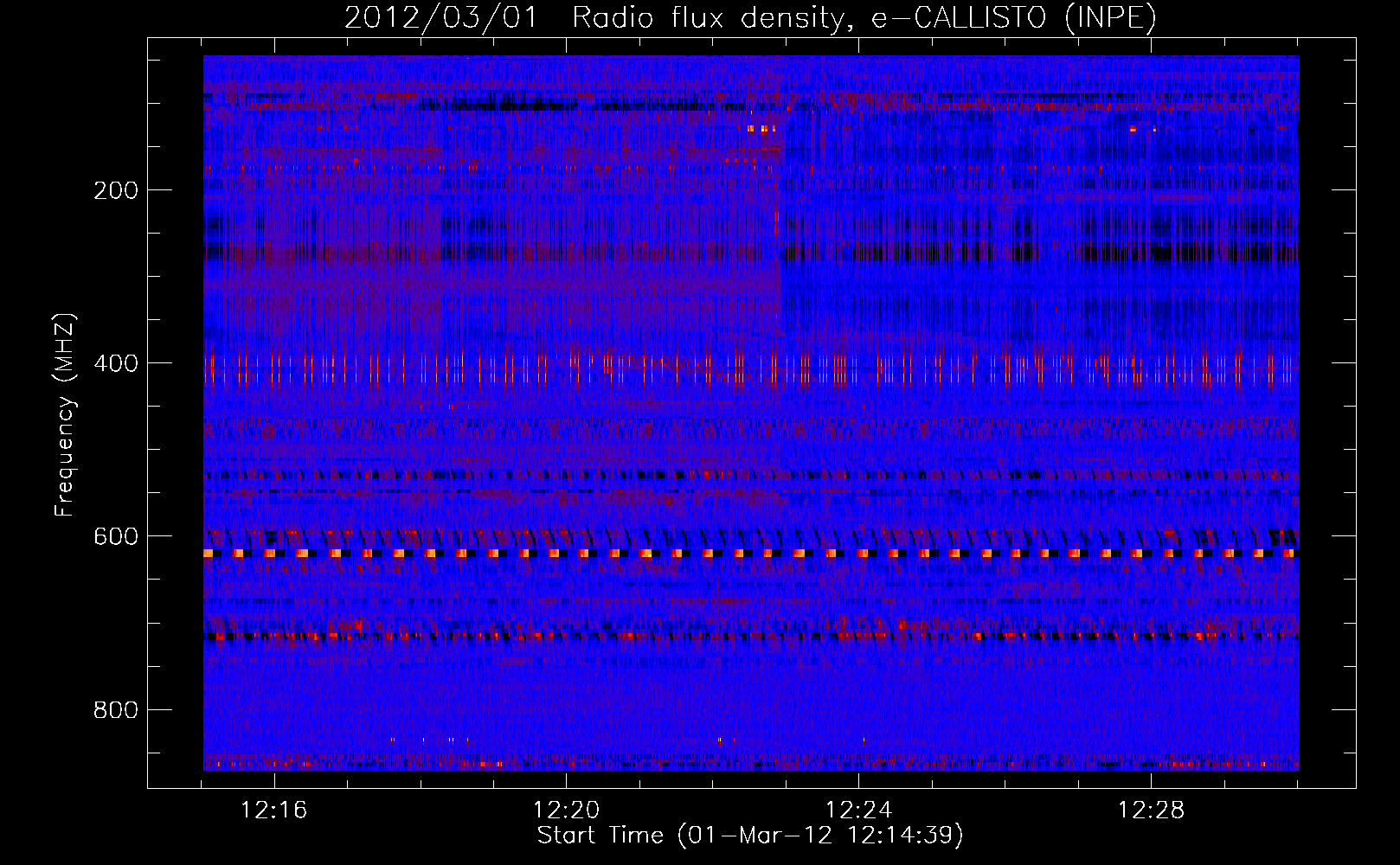Click the 12:28 time tick label
This screenshot has height=865, width=1400.
[1151, 811]
